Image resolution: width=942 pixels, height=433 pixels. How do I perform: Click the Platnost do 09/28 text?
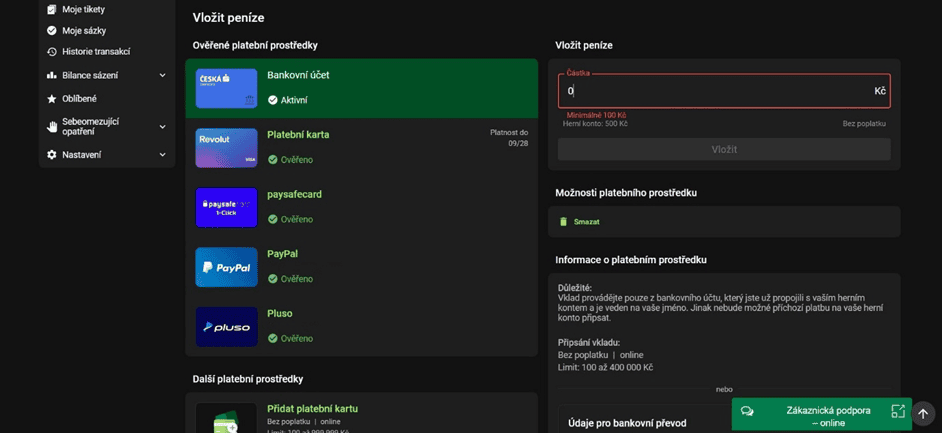click(x=509, y=138)
